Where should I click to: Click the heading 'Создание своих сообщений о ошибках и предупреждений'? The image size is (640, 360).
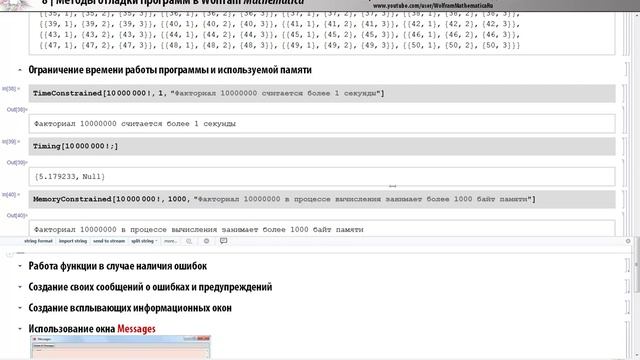pyautogui.click(x=150, y=287)
